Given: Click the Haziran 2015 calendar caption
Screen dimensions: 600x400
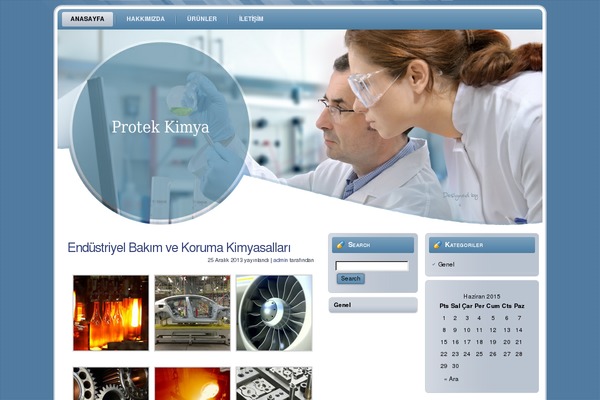Looking at the screenshot, I should coord(482,296).
